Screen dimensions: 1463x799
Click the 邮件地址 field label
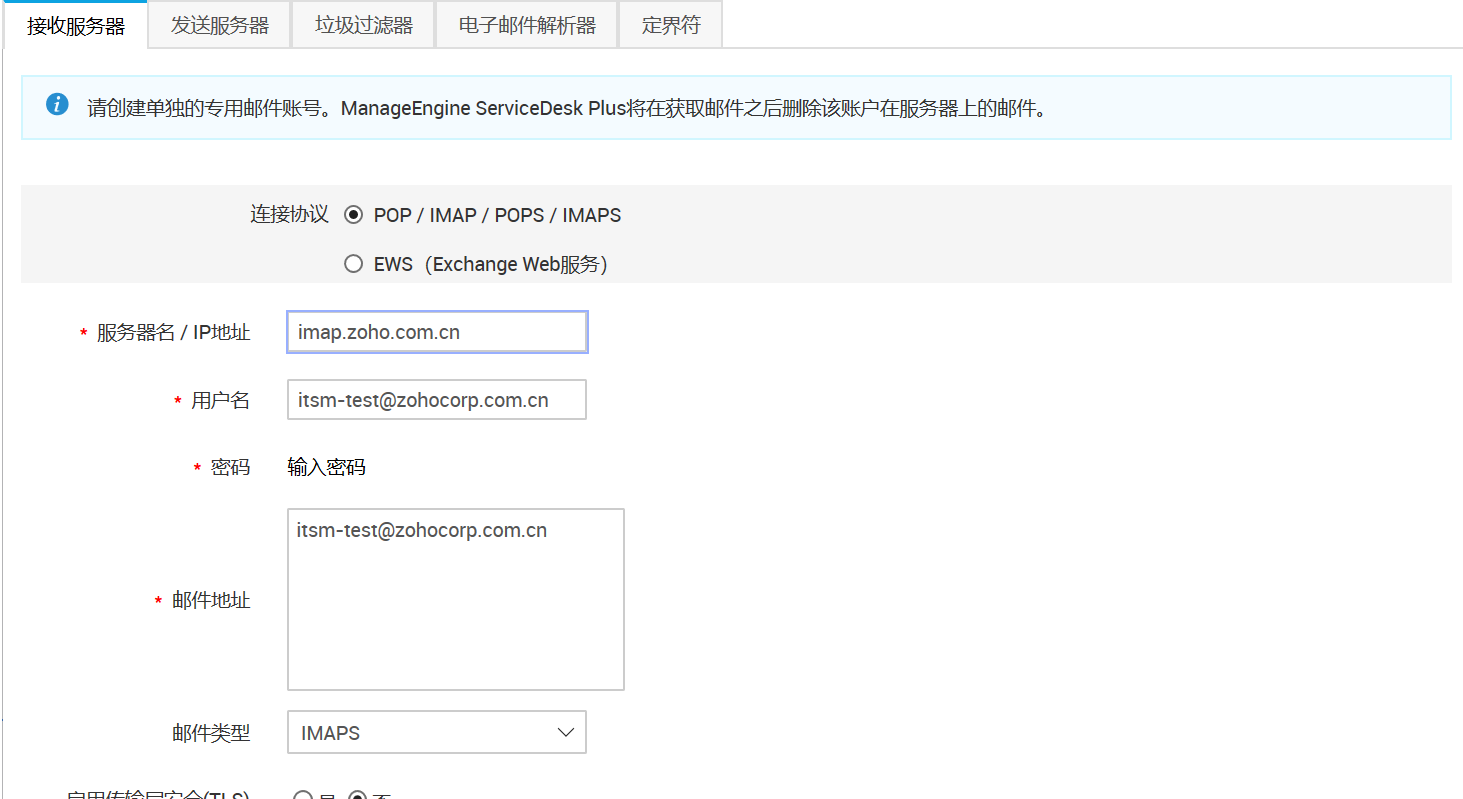[x=211, y=601]
